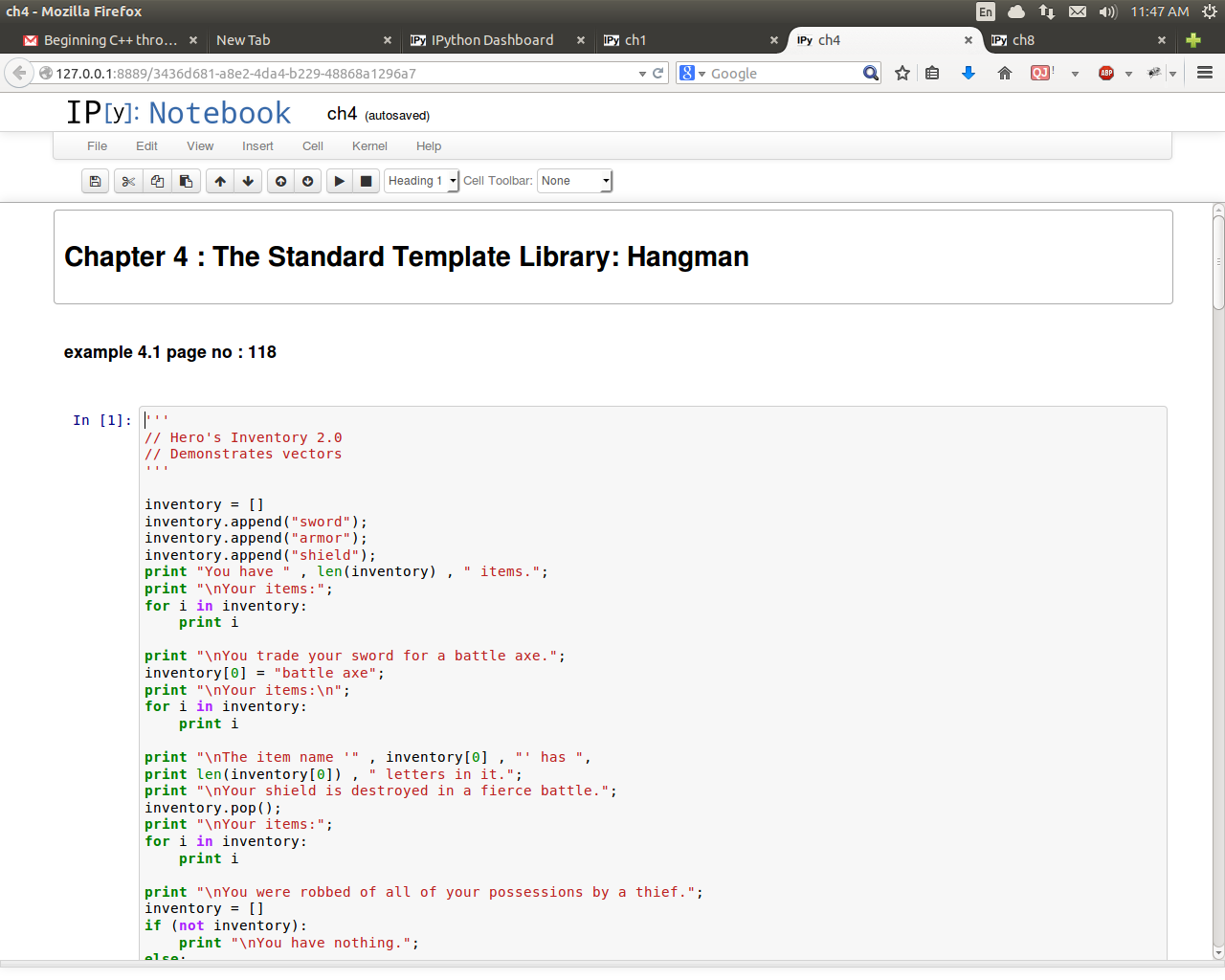The image size is (1225, 980).
Task: Run the cell with play button
Action: pos(339,181)
